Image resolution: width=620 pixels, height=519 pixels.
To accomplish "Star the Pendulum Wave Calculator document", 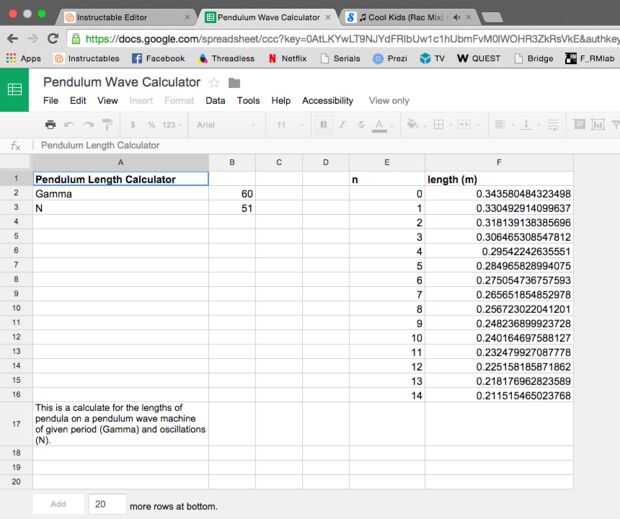I will point(214,83).
